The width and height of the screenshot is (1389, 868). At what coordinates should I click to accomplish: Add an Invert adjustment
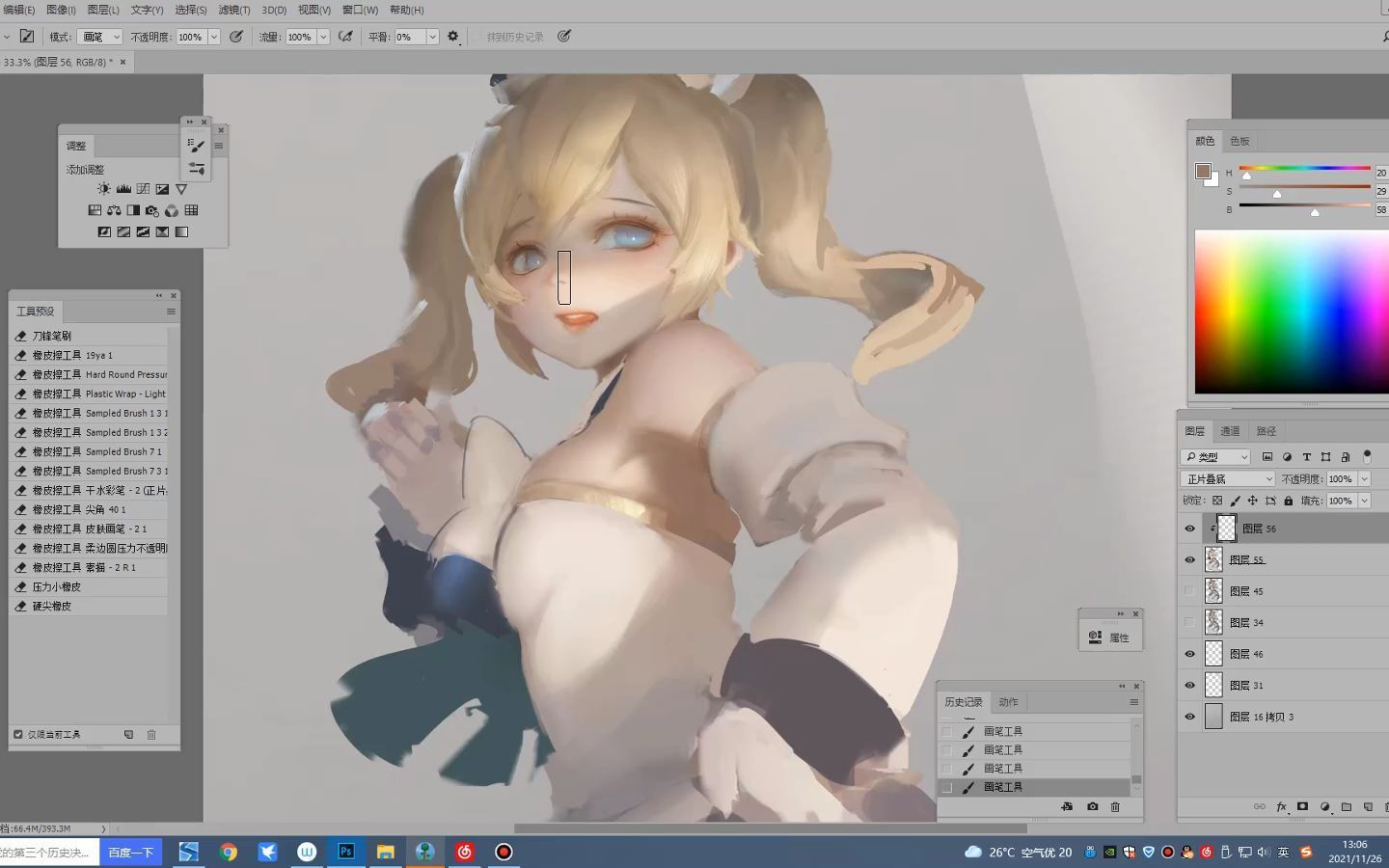pyautogui.click(x=104, y=231)
